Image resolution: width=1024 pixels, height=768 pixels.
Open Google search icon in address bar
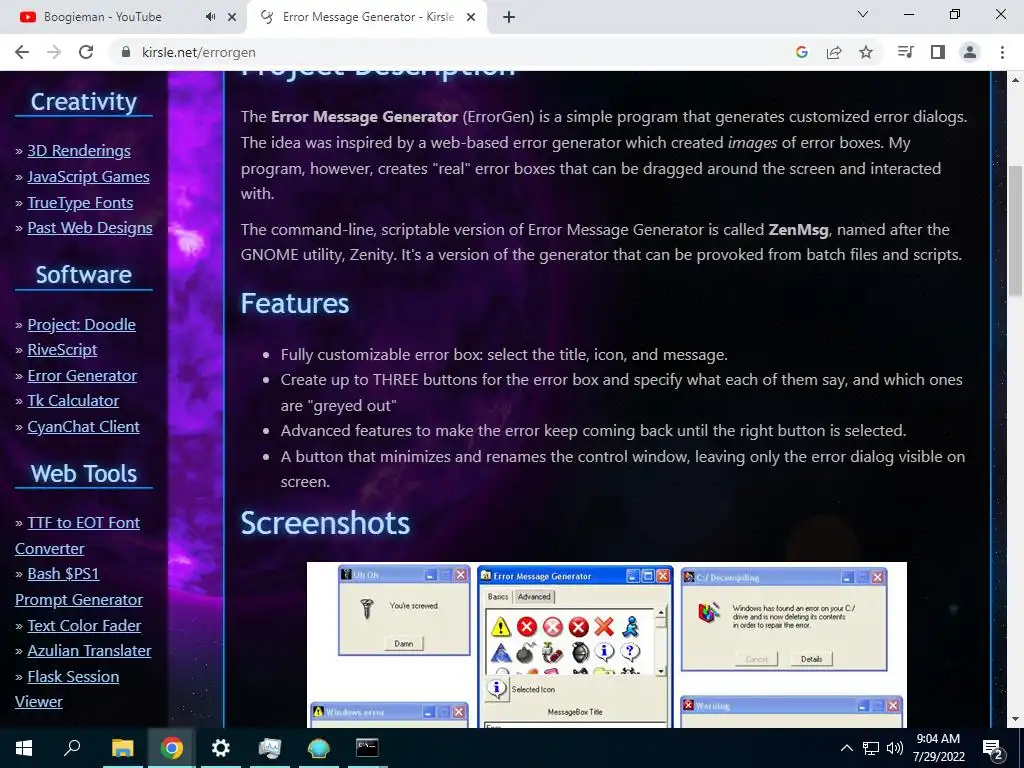click(801, 52)
